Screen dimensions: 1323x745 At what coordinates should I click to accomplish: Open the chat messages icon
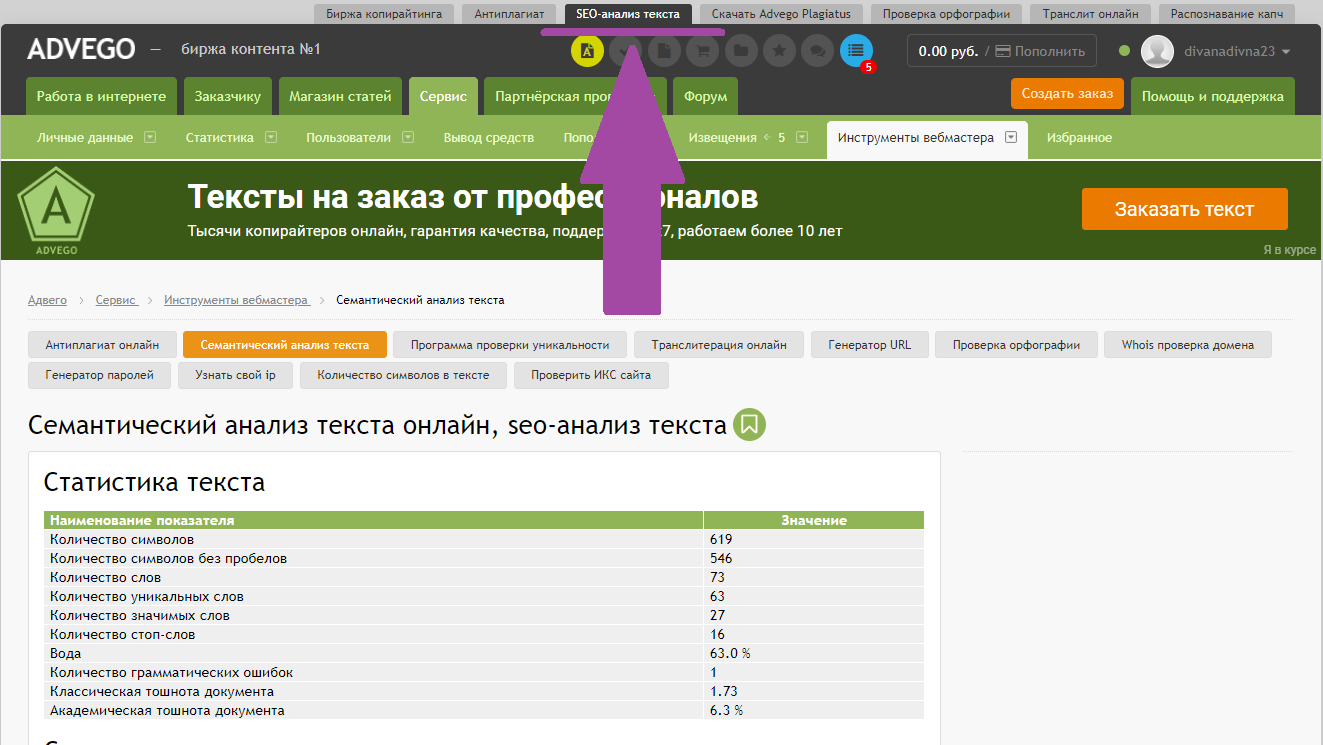tap(818, 50)
